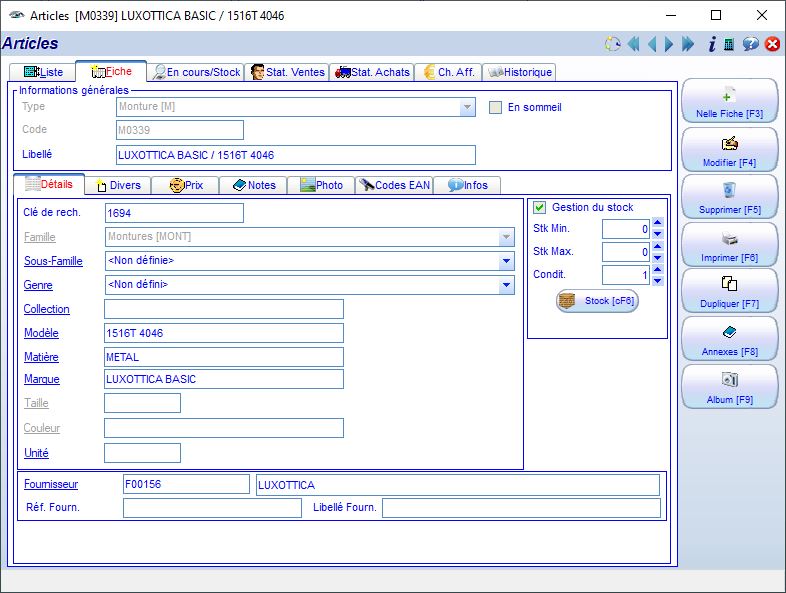
Task: Open the Stat. Achats tab
Action: [x=372, y=72]
